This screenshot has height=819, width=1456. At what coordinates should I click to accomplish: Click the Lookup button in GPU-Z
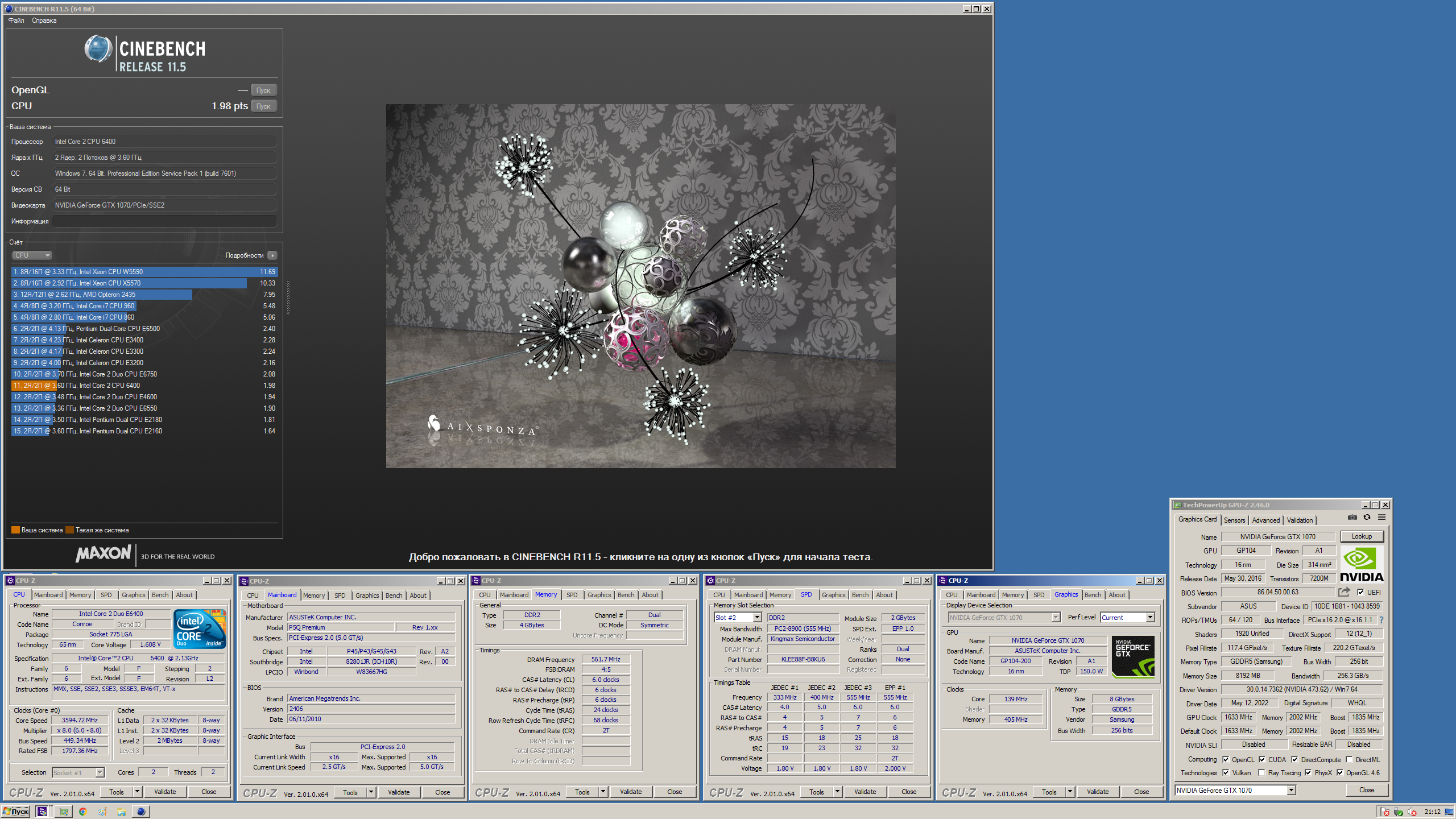tap(1362, 536)
